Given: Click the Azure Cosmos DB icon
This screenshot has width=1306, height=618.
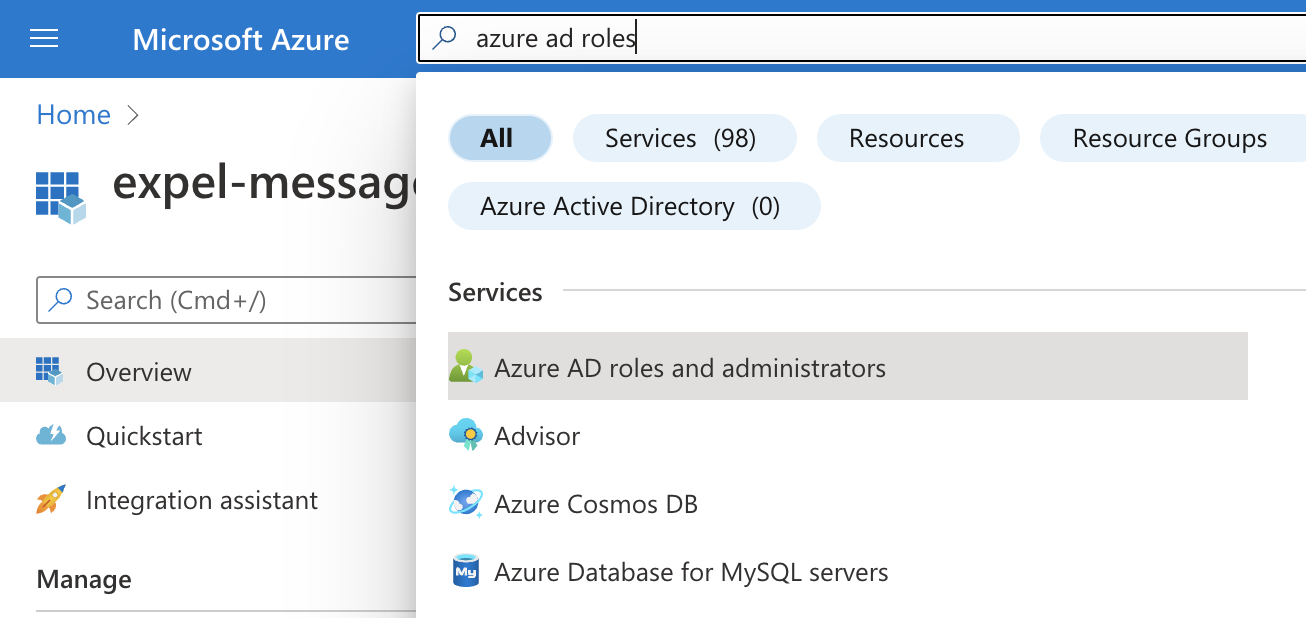Looking at the screenshot, I should point(466,503).
